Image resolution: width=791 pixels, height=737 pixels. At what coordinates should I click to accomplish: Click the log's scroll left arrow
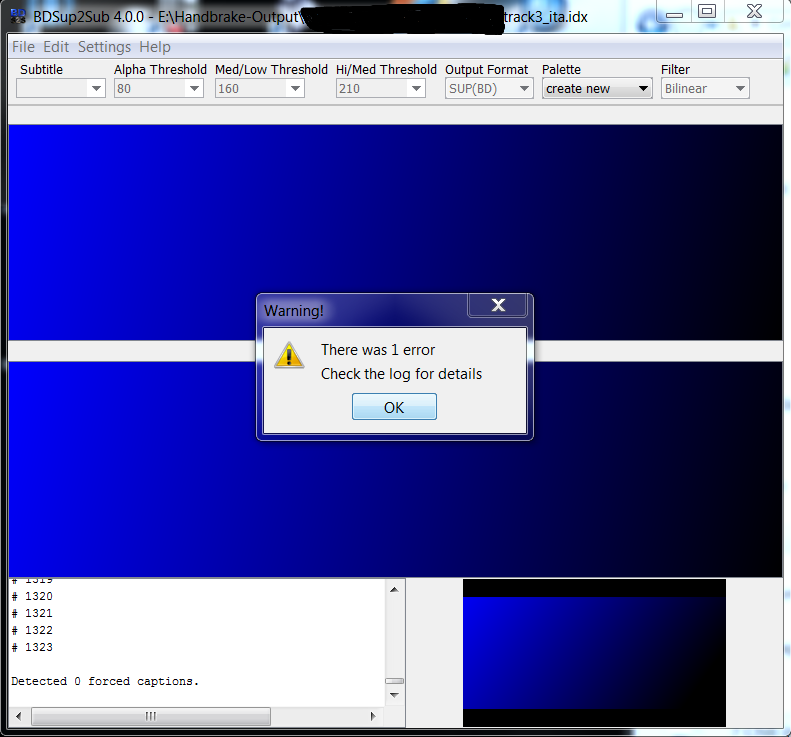[19, 716]
